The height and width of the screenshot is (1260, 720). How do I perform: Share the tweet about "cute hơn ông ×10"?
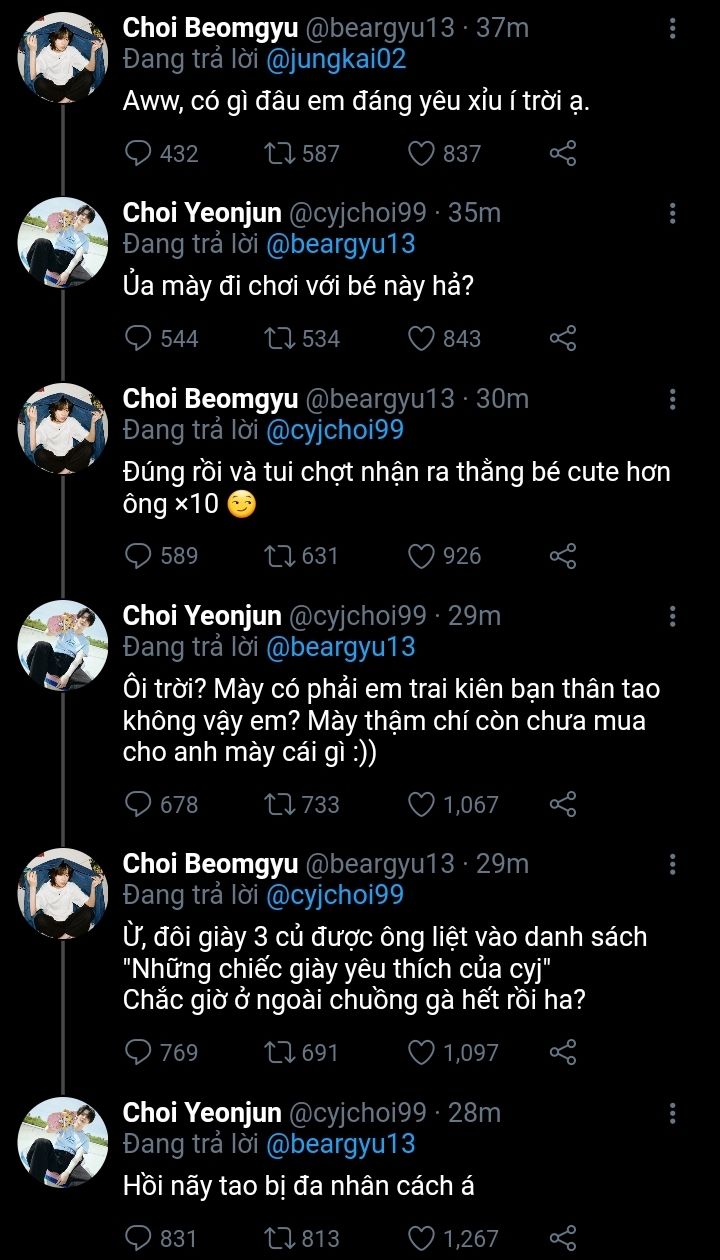pos(563,555)
